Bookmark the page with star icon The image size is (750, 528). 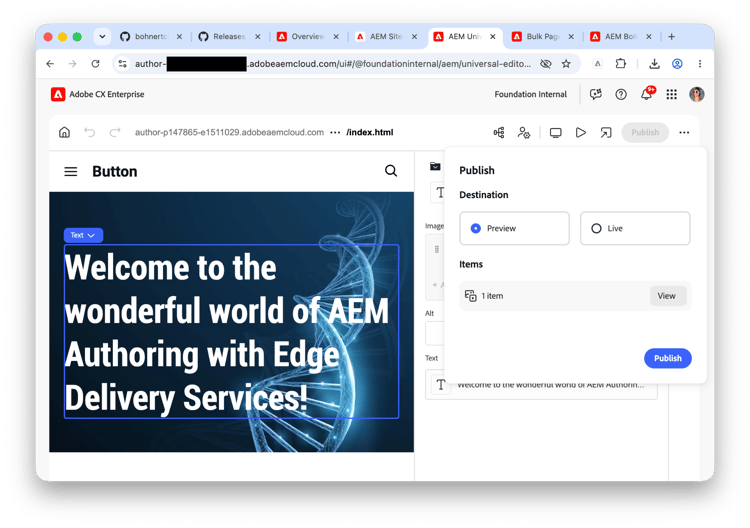[566, 64]
